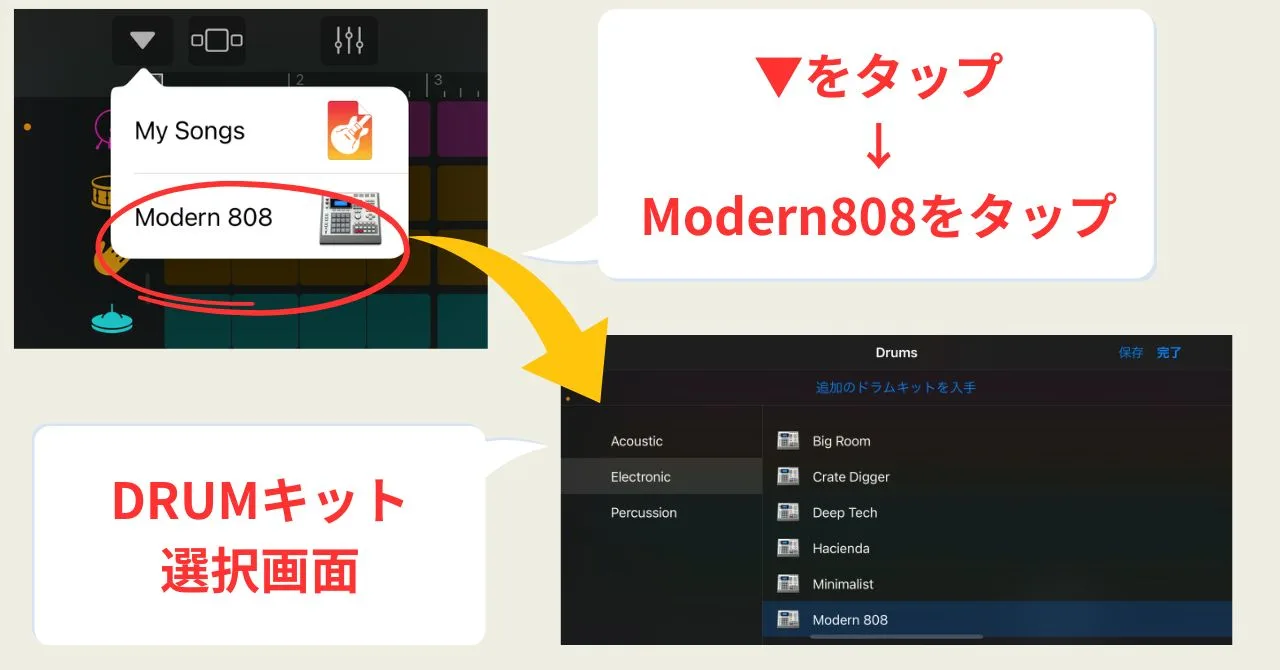Click the GarageBand guitar file icon
The image size is (1280, 670).
350,131
